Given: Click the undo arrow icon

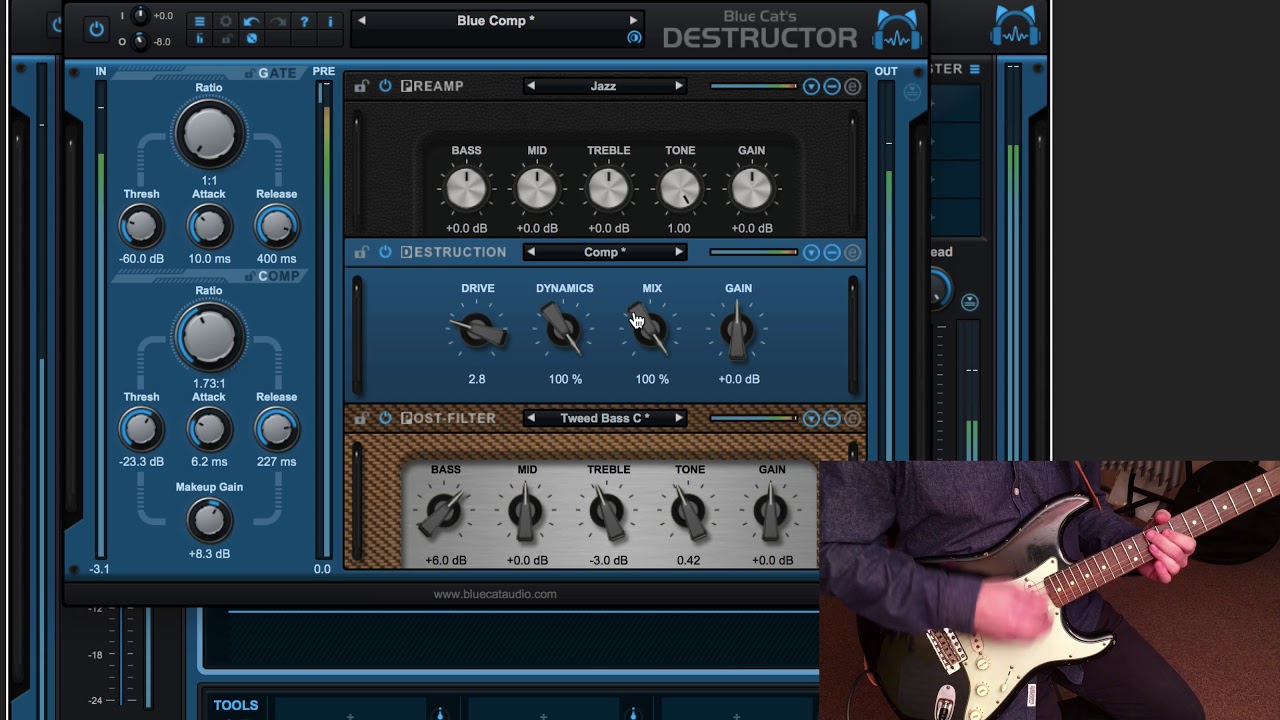Looking at the screenshot, I should pyautogui.click(x=252, y=21).
